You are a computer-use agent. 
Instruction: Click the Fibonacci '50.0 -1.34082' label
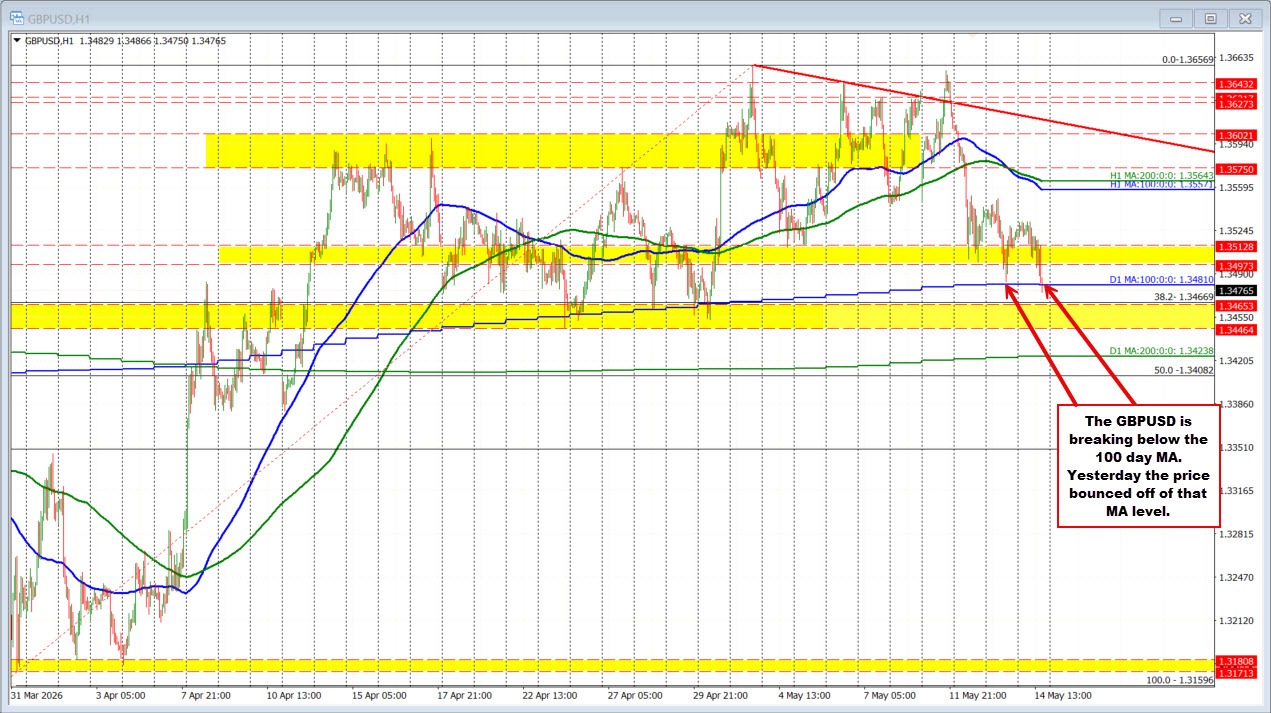pyautogui.click(x=1184, y=370)
